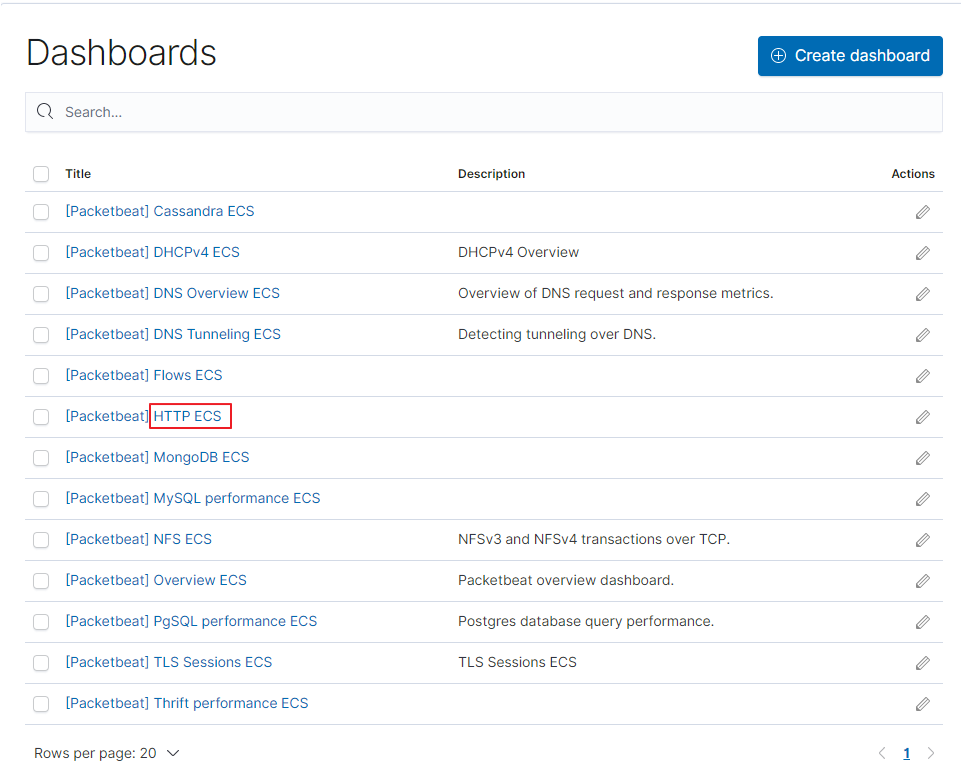Viewport: 961px width, 781px height.
Task: Select Flows ECS row checkbox
Action: [x=41, y=376]
